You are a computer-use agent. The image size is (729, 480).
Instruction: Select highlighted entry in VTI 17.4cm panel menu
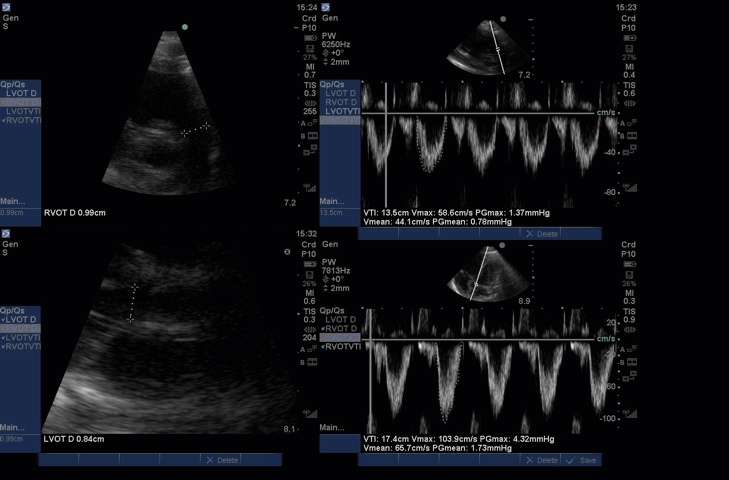(x=340, y=338)
